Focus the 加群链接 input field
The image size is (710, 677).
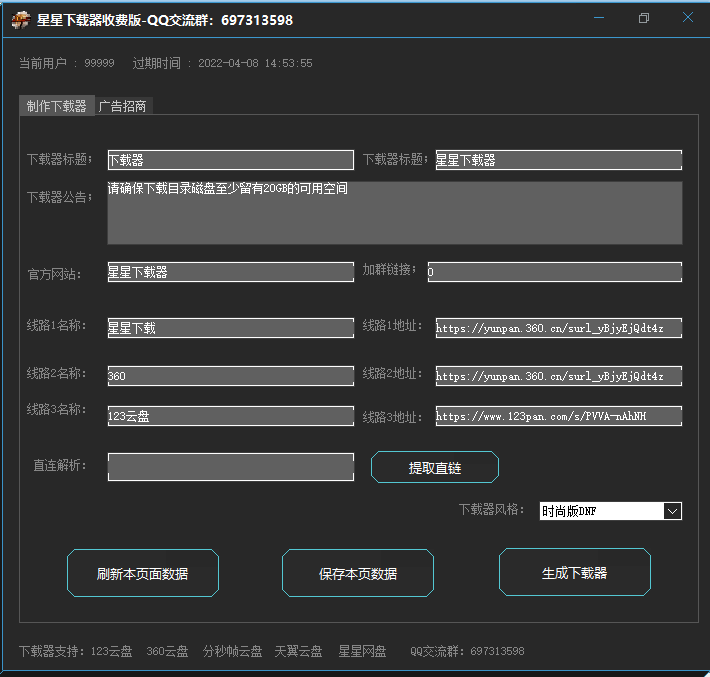click(555, 272)
